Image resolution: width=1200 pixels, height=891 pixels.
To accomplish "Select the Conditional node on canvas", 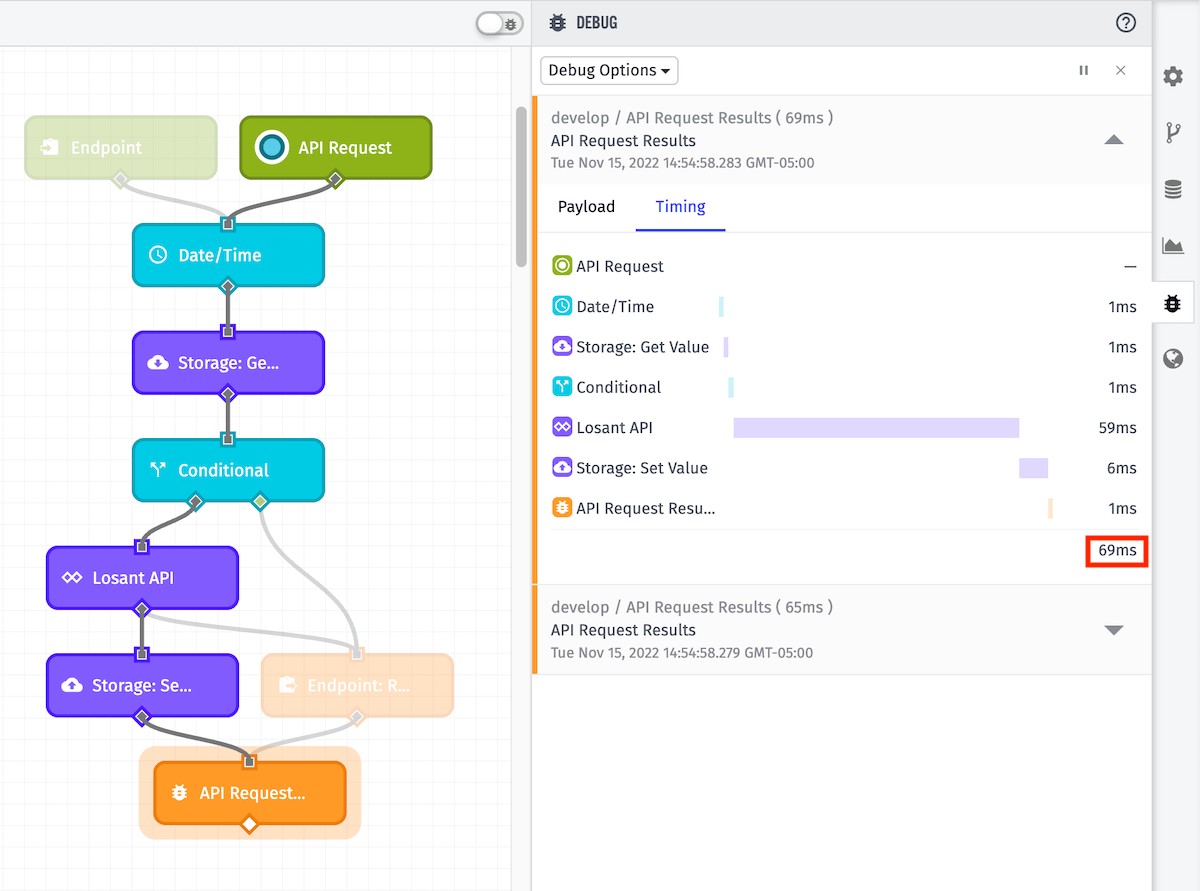I will [228, 470].
